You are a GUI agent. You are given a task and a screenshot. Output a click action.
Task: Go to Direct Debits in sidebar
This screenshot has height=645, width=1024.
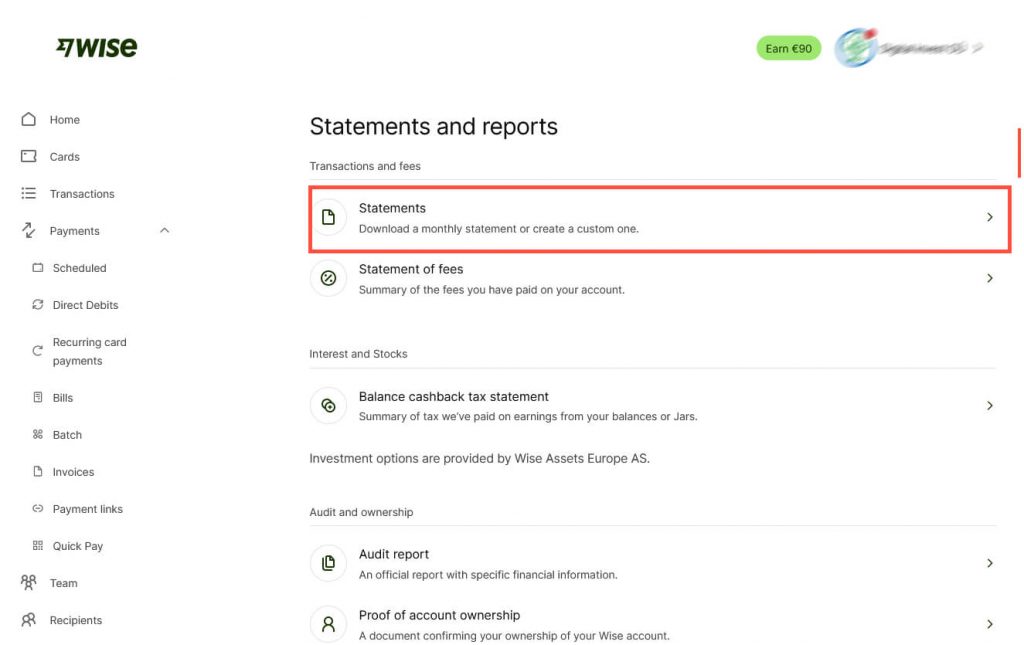pyautogui.click(x=85, y=305)
